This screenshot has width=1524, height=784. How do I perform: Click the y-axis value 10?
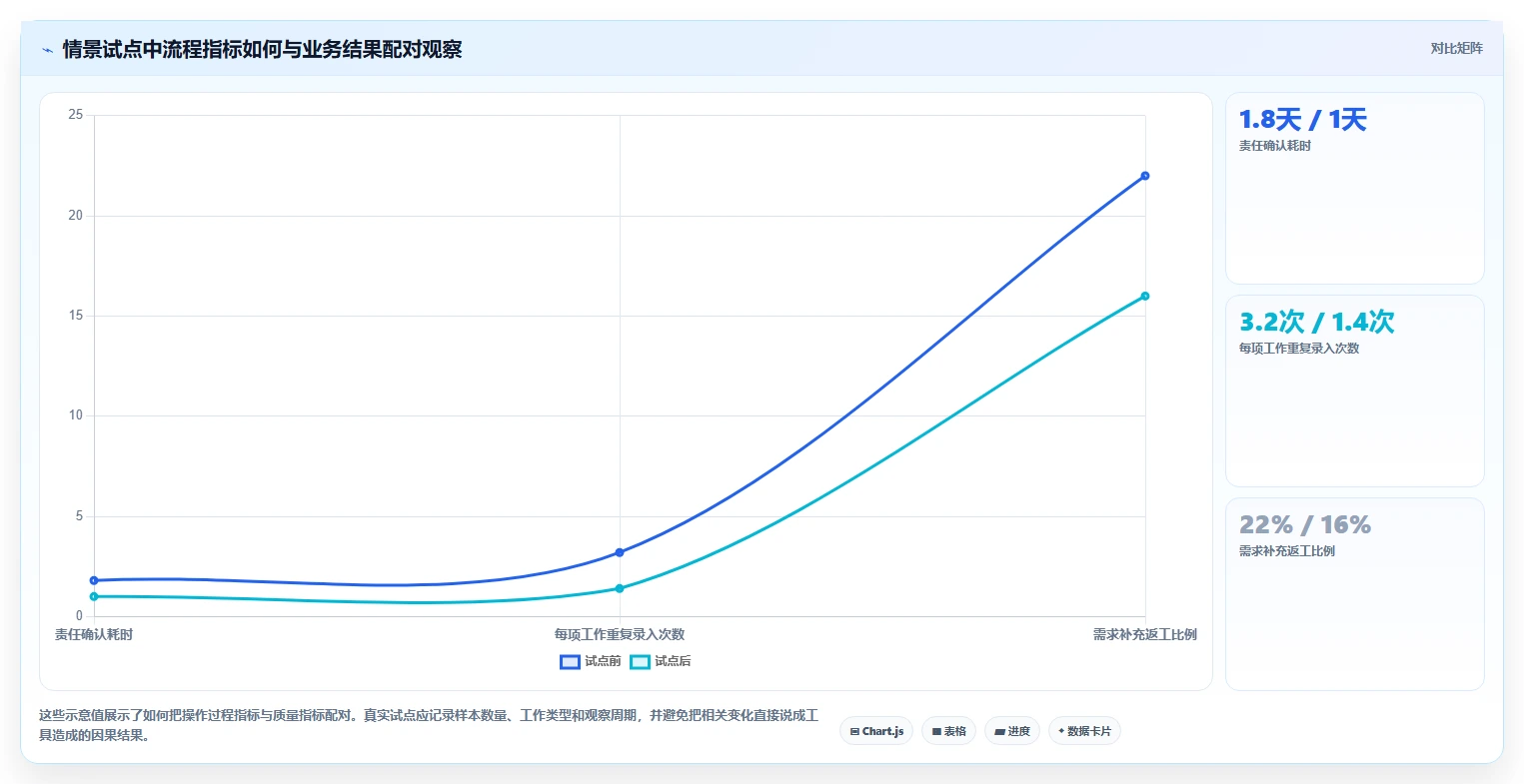76,415
